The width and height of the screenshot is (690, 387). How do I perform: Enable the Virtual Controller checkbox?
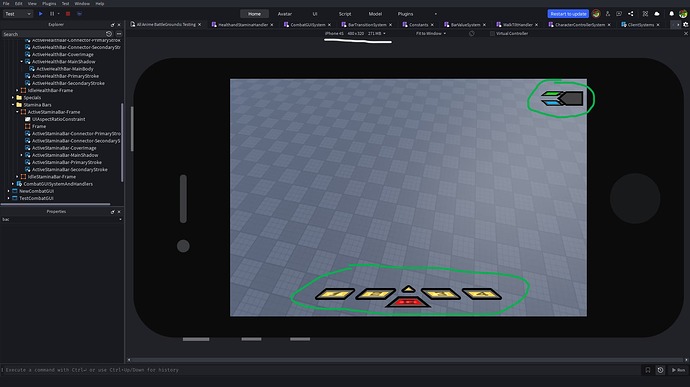(492, 33)
